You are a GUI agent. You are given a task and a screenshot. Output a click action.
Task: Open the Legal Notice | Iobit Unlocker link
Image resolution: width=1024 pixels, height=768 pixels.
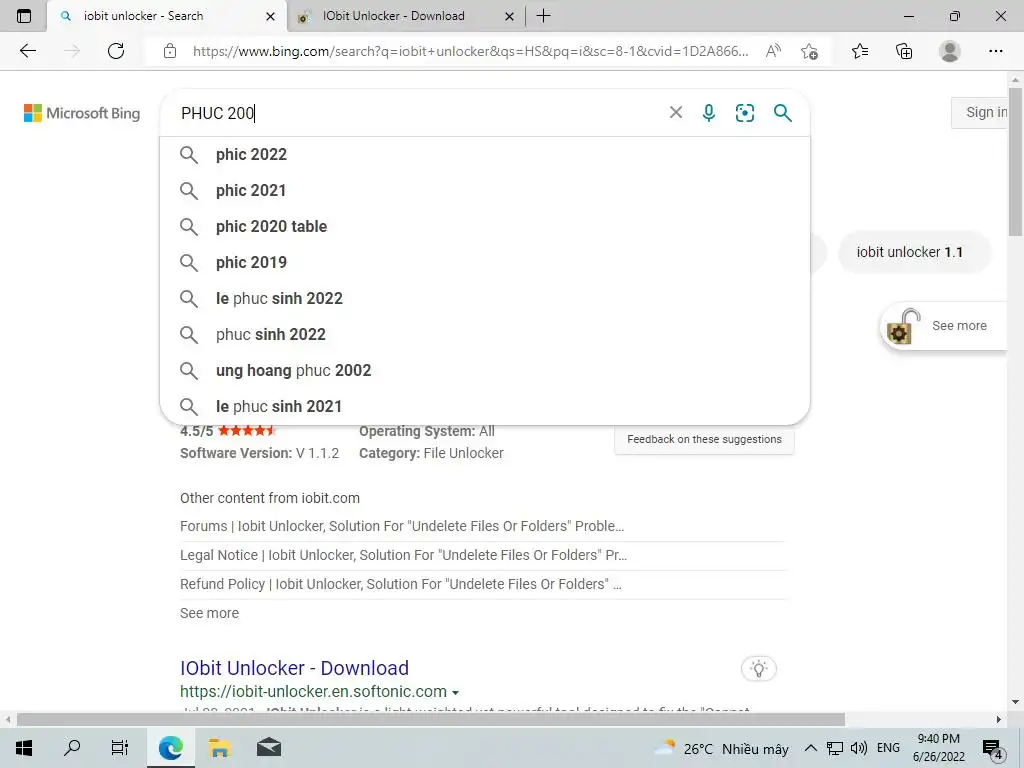coord(403,555)
